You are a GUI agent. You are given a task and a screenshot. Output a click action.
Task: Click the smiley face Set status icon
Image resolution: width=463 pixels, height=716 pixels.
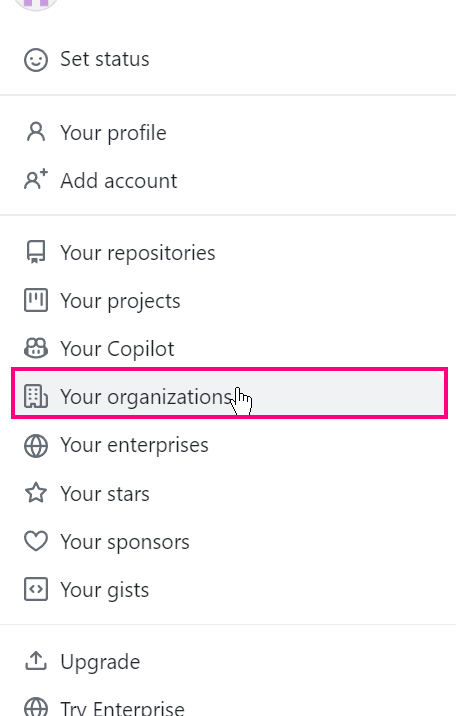36,60
